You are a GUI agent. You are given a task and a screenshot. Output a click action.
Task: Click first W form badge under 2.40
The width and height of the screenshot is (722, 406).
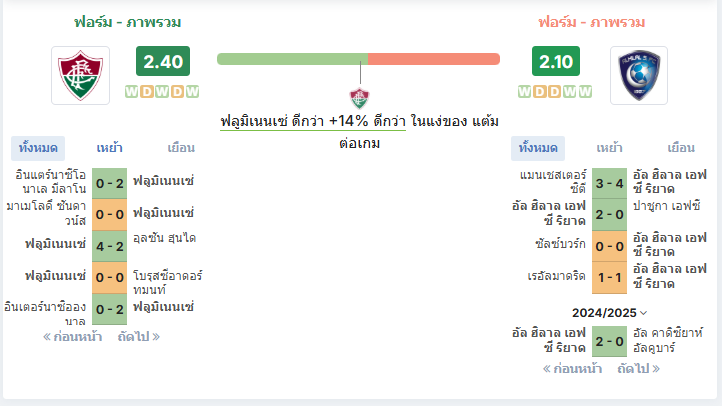132,92
